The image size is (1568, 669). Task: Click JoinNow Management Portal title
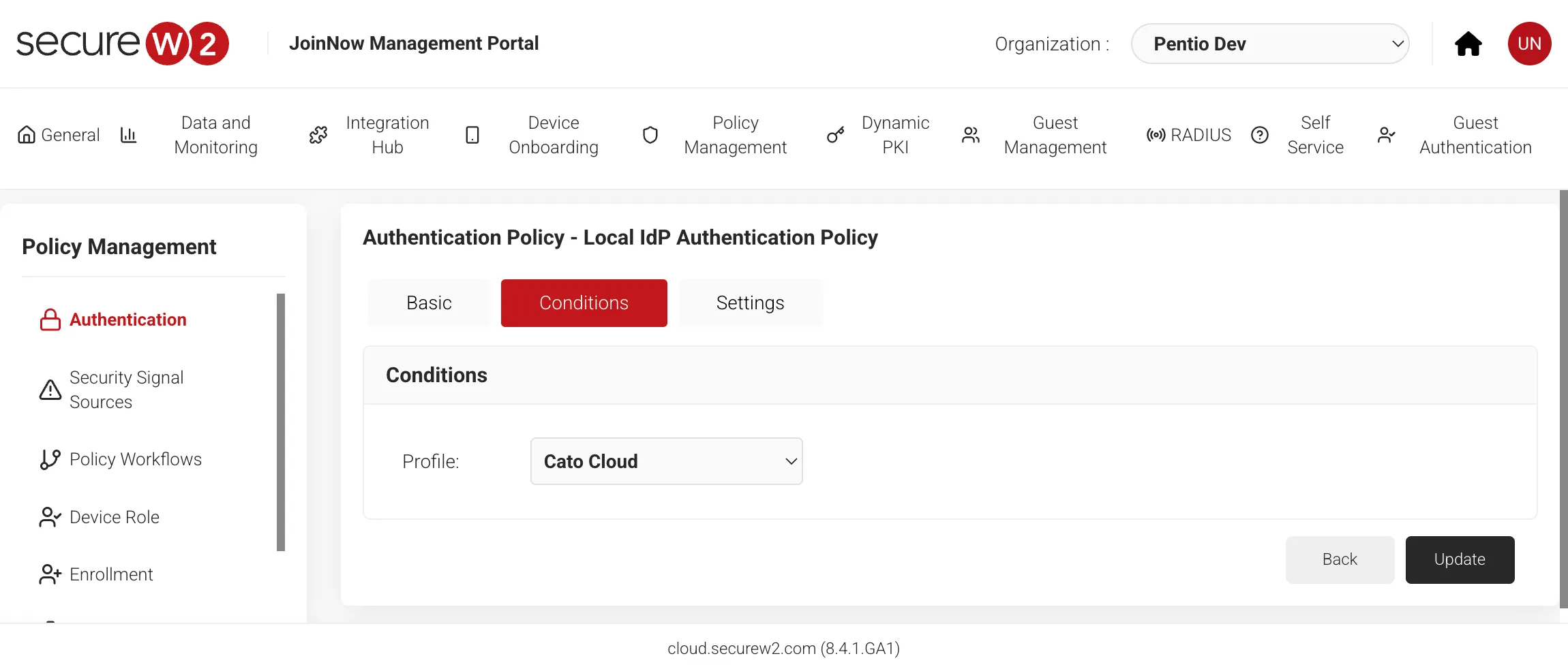(x=414, y=44)
